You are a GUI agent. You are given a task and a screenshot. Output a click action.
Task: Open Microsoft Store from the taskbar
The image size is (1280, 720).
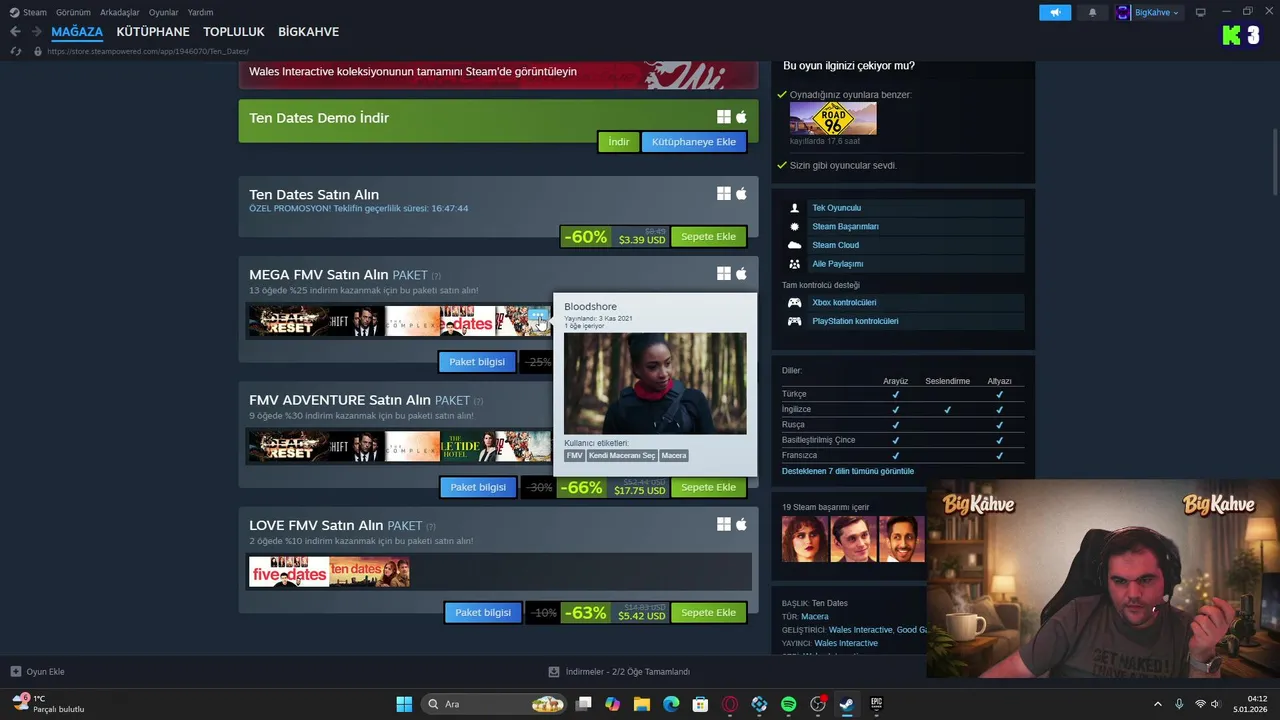point(700,704)
